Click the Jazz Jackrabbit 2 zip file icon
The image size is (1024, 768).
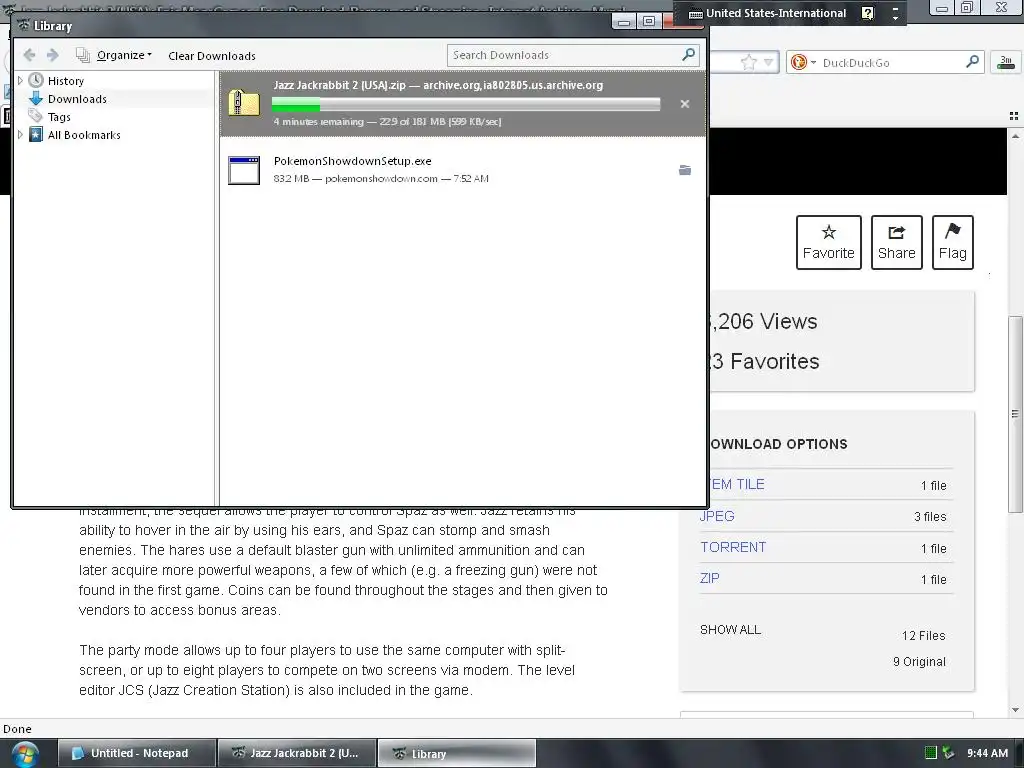[244, 103]
